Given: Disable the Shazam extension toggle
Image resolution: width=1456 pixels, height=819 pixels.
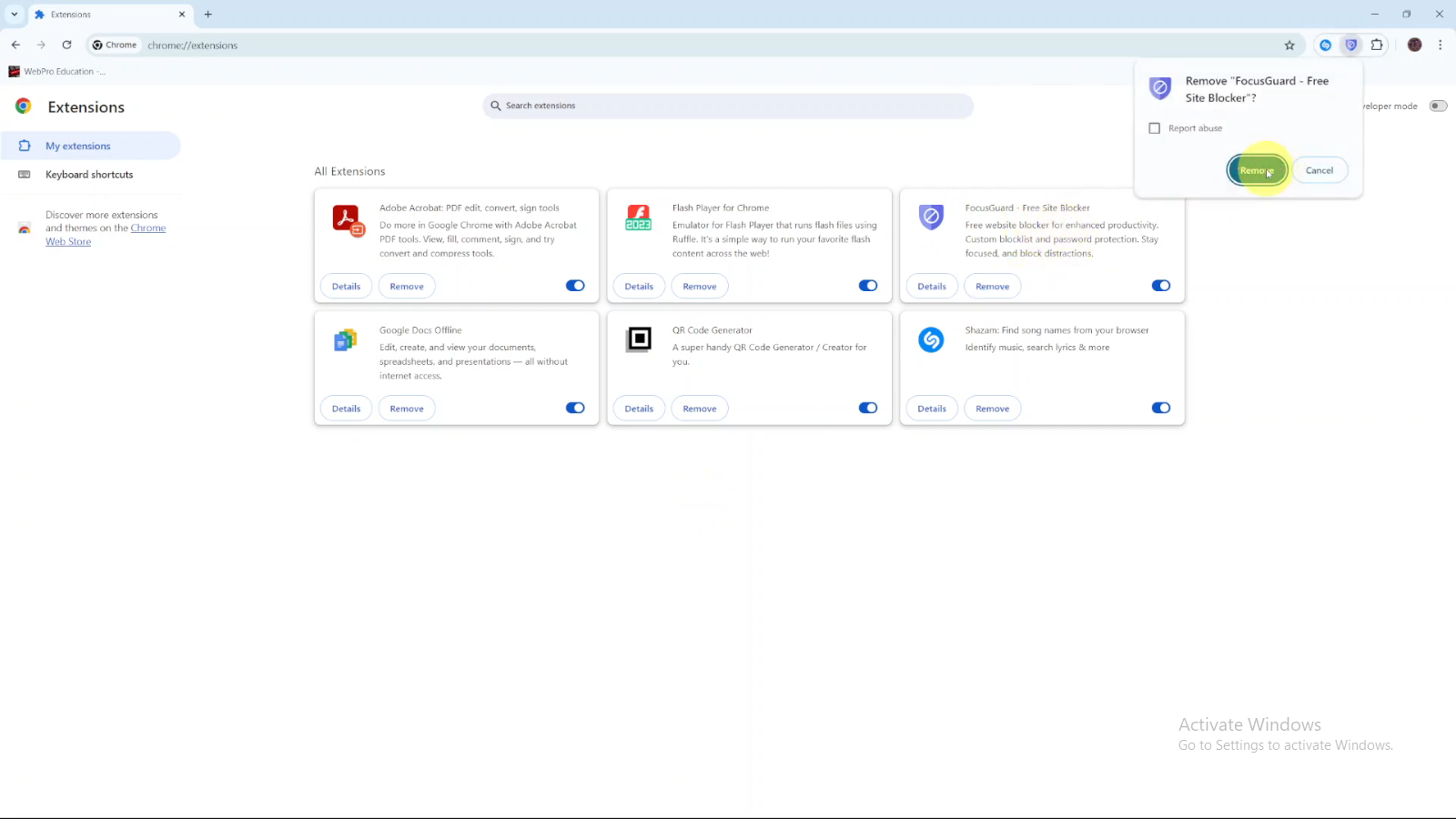Looking at the screenshot, I should 1161,408.
